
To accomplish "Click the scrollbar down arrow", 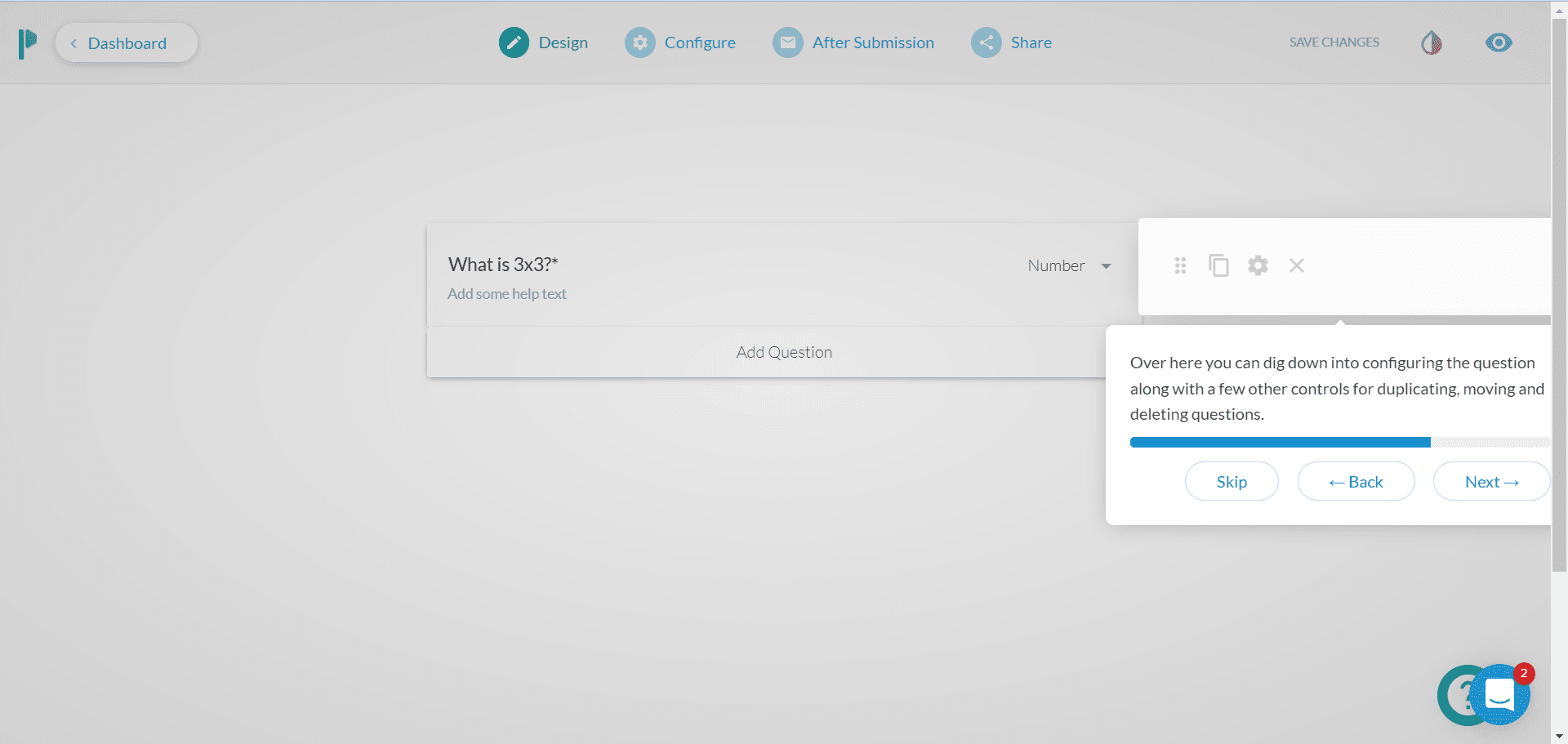I will [1559, 737].
